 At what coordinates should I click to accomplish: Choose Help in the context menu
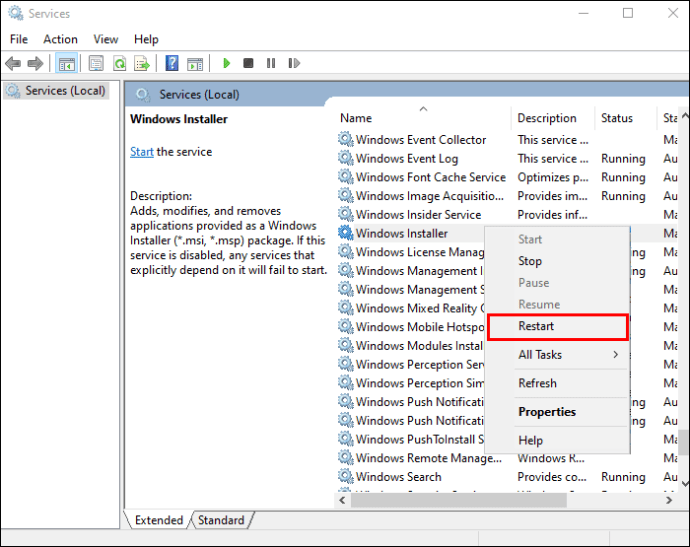click(558, 441)
